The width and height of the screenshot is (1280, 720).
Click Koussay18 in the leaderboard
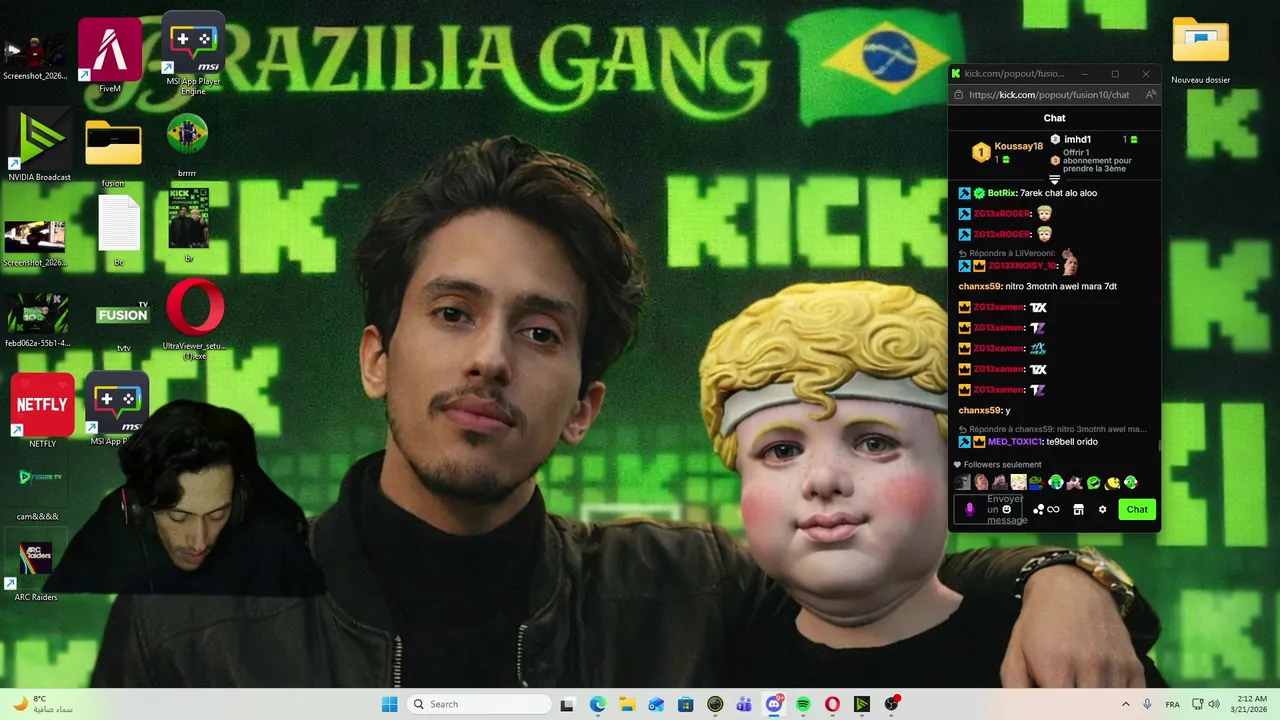pos(1018,146)
